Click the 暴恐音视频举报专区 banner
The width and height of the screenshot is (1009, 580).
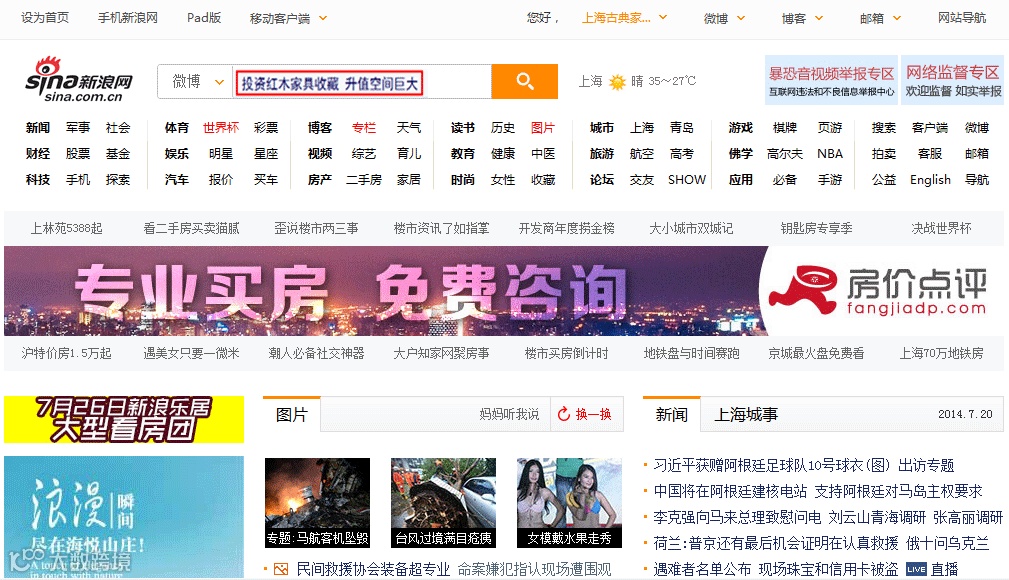pos(831,80)
